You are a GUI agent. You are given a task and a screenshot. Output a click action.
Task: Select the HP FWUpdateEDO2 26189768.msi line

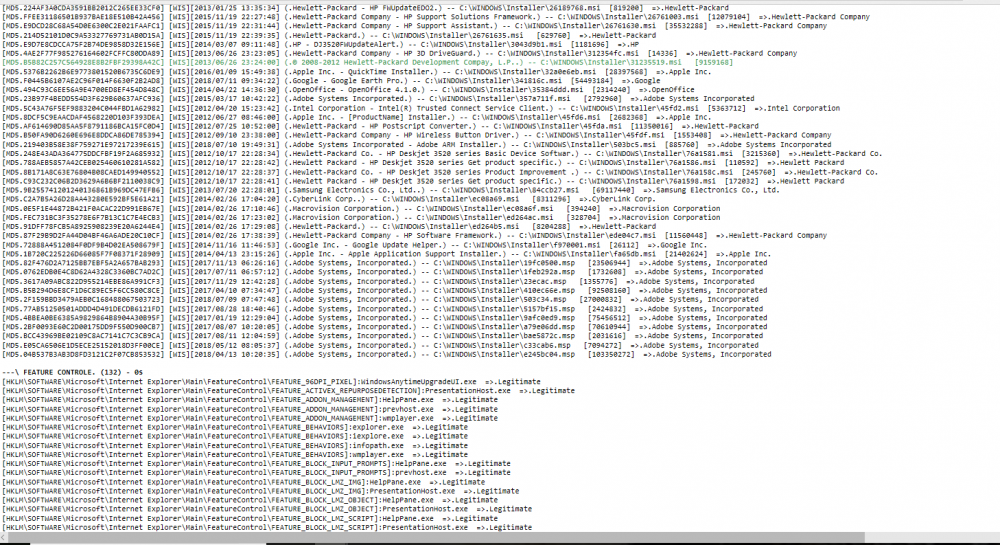[365, 8]
